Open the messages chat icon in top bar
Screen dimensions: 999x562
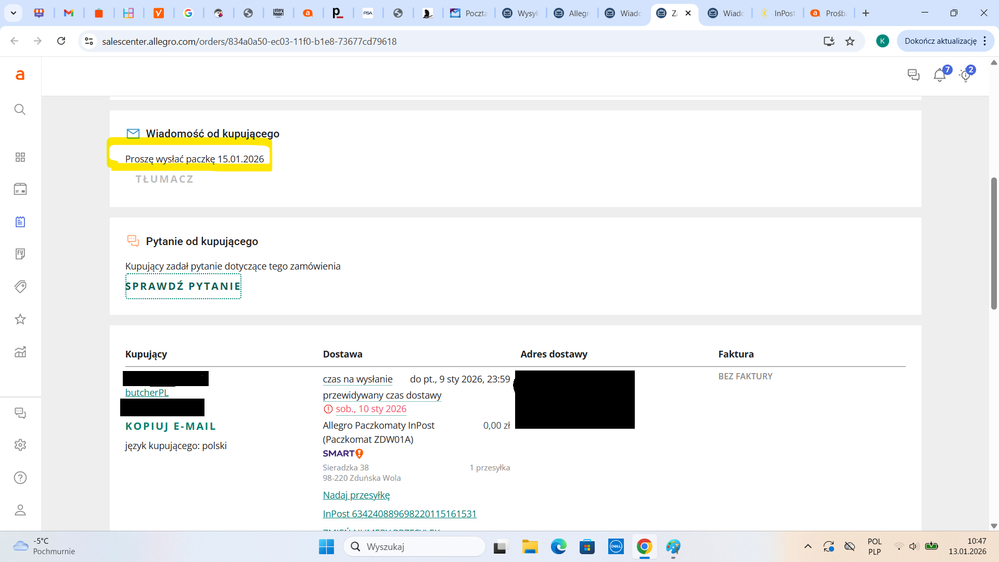[913, 75]
